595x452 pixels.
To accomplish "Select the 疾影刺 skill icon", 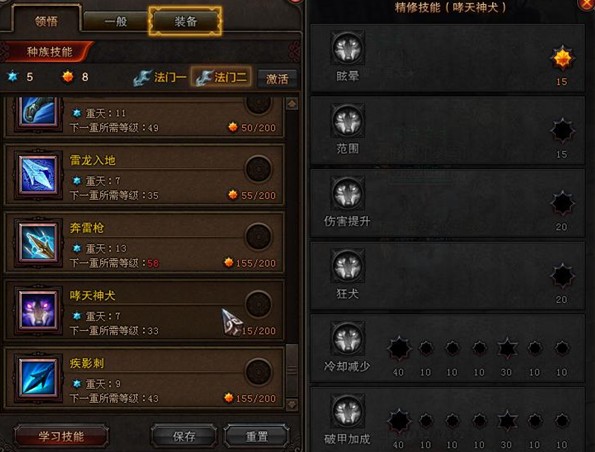I will [38, 378].
